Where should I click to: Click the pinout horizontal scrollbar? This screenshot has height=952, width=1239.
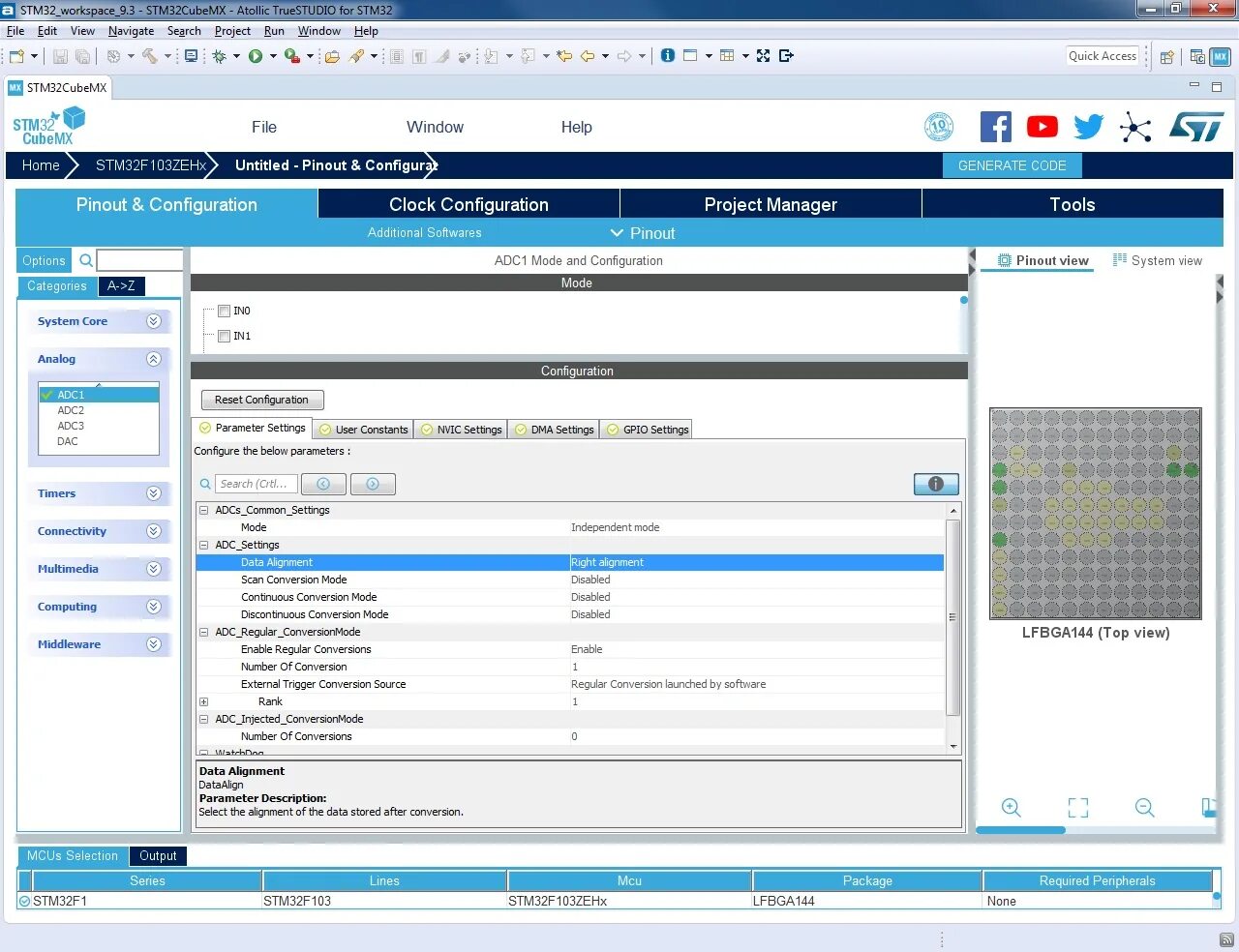(1020, 830)
